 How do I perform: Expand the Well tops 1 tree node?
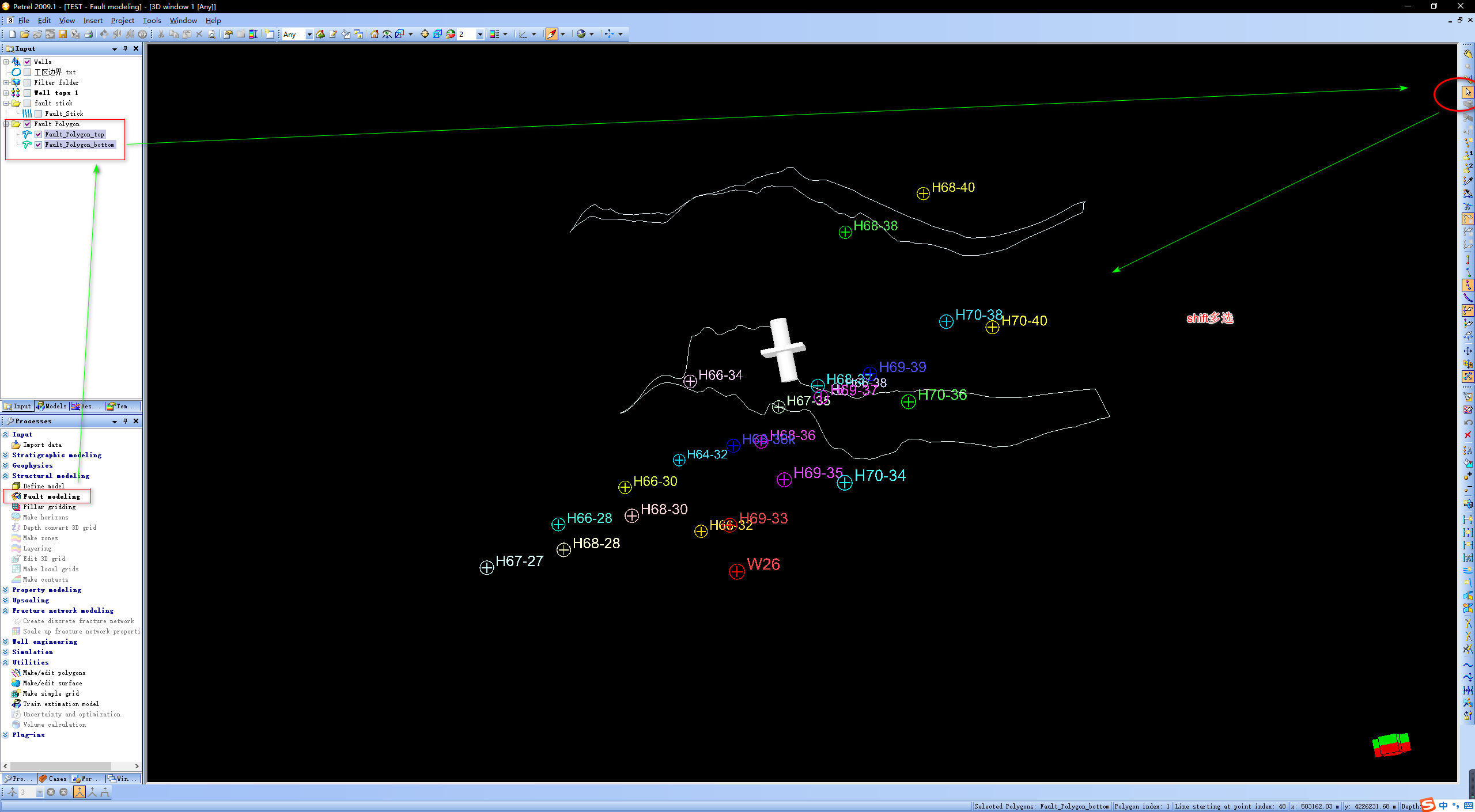coord(6,93)
